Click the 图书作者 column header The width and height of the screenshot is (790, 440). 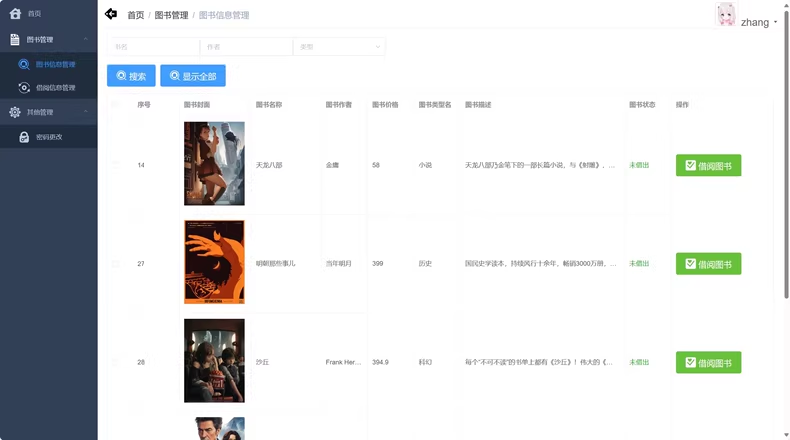339,105
